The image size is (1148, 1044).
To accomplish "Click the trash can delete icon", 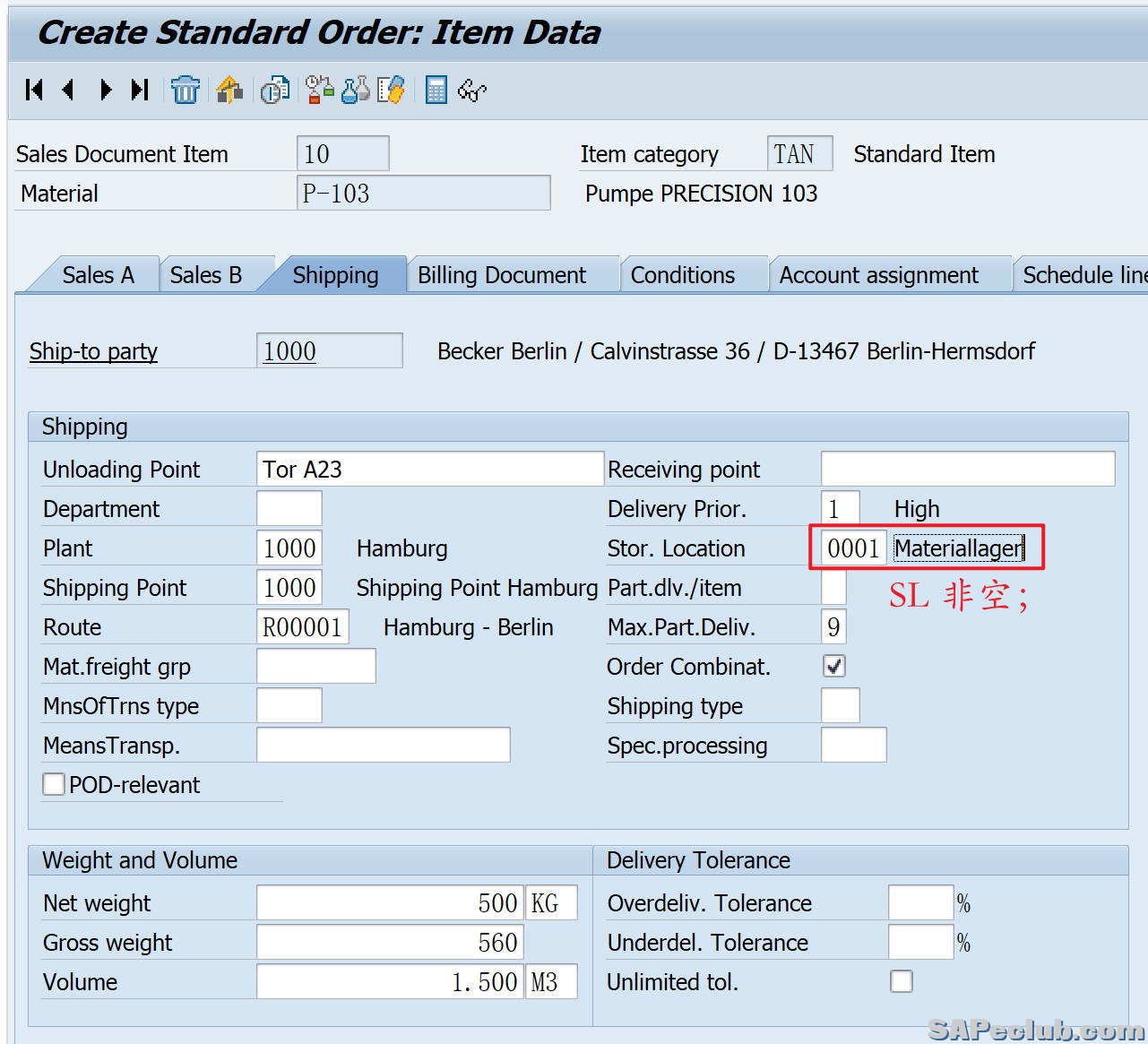I will coord(186,90).
